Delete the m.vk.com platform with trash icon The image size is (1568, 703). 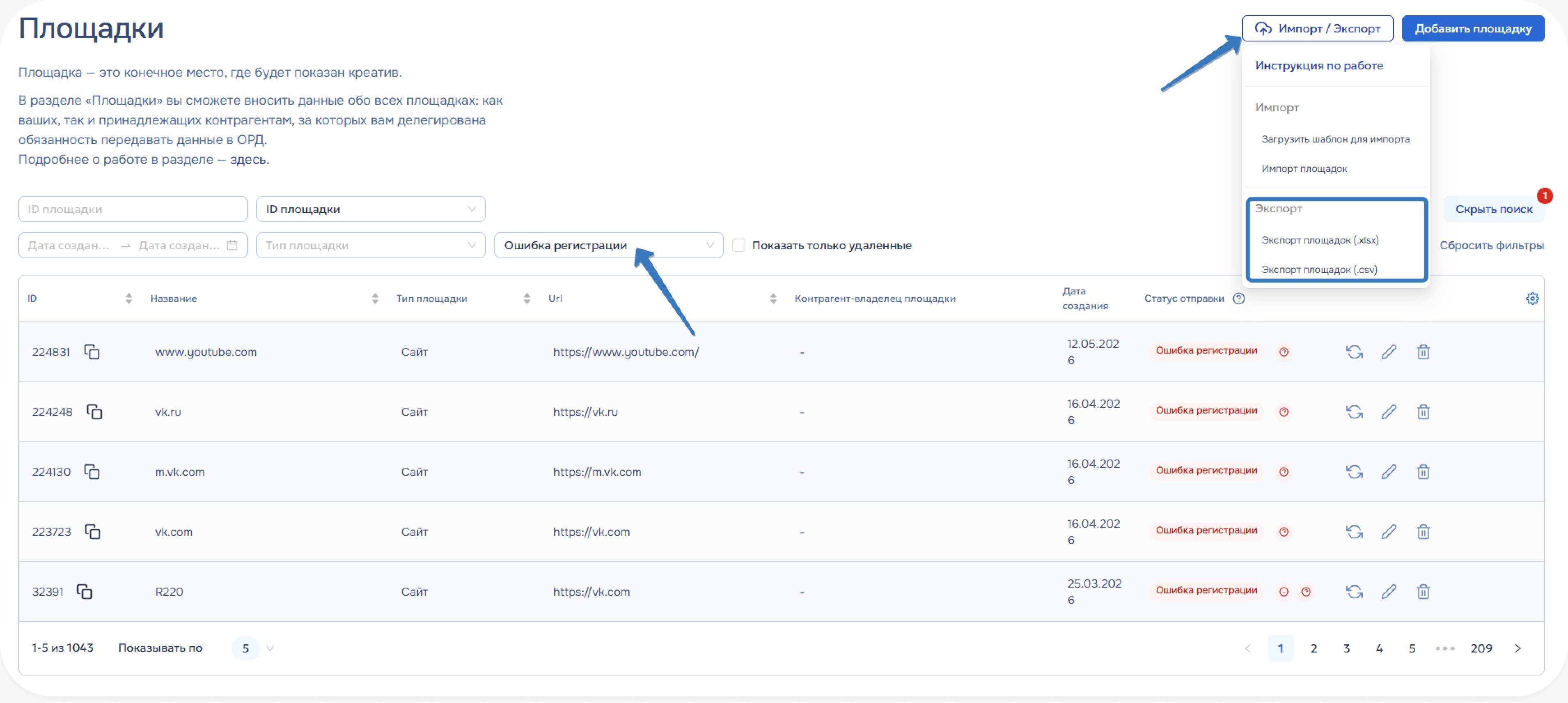[x=1423, y=471]
